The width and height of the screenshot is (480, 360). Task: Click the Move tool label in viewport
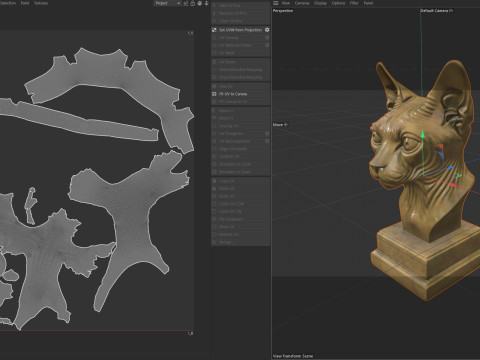(x=280, y=125)
